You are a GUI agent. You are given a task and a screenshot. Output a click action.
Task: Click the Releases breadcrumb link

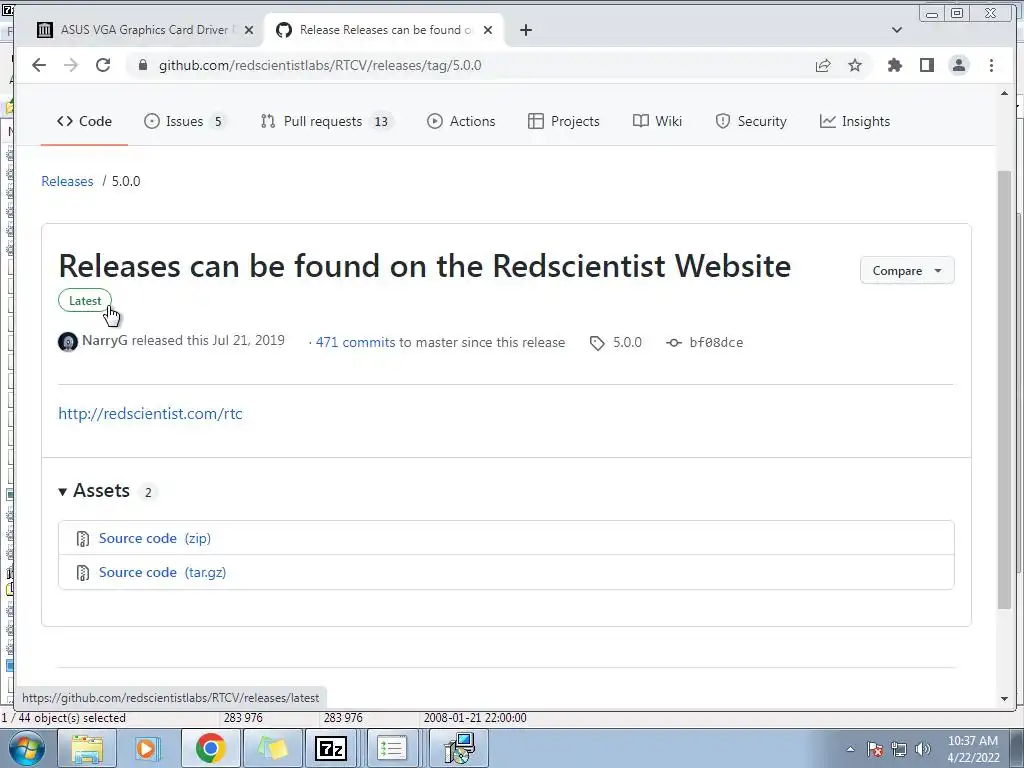pyautogui.click(x=67, y=182)
